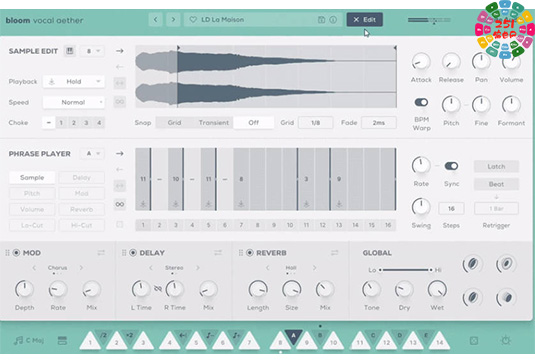Select Choke group 1
Image resolution: width=535 pixels, height=363 pixels.
61,122
